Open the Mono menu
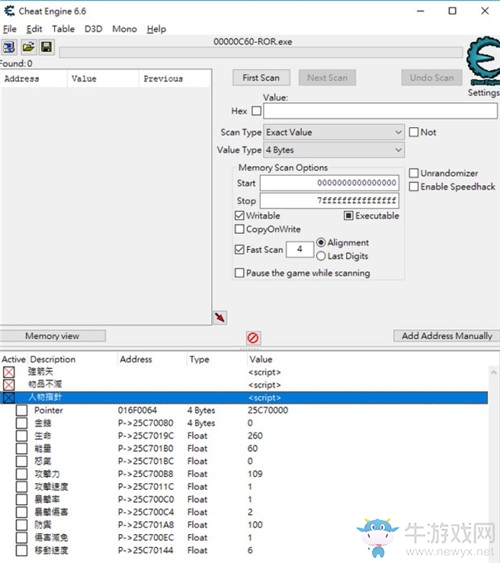The width and height of the screenshot is (500, 563). tap(125, 29)
